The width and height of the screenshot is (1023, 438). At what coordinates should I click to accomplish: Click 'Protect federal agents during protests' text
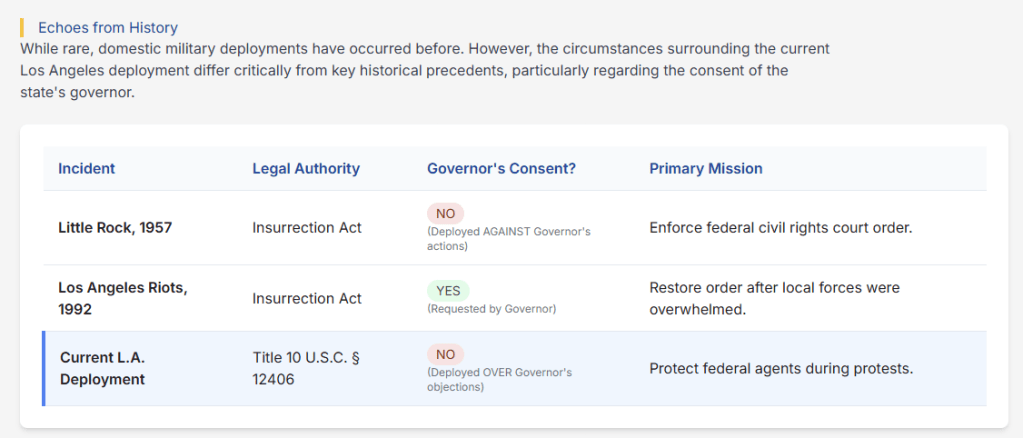click(781, 368)
